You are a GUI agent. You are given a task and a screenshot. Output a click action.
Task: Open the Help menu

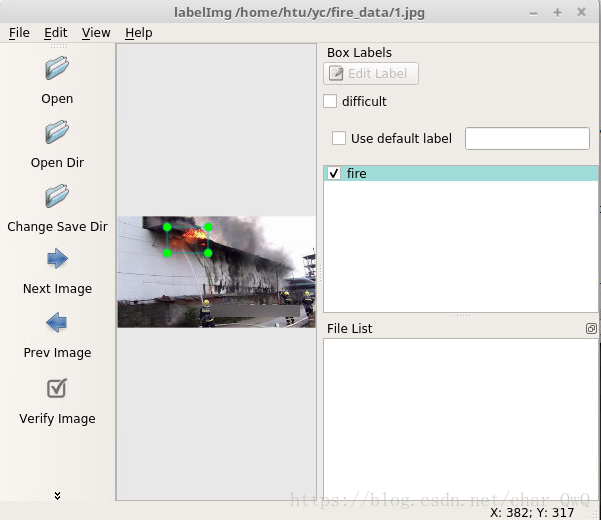click(139, 33)
